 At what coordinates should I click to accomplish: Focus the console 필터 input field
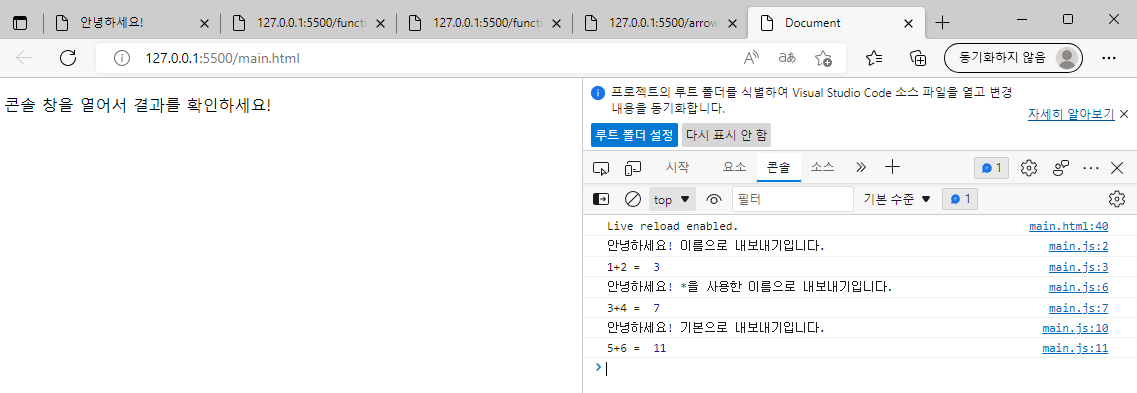coord(793,199)
